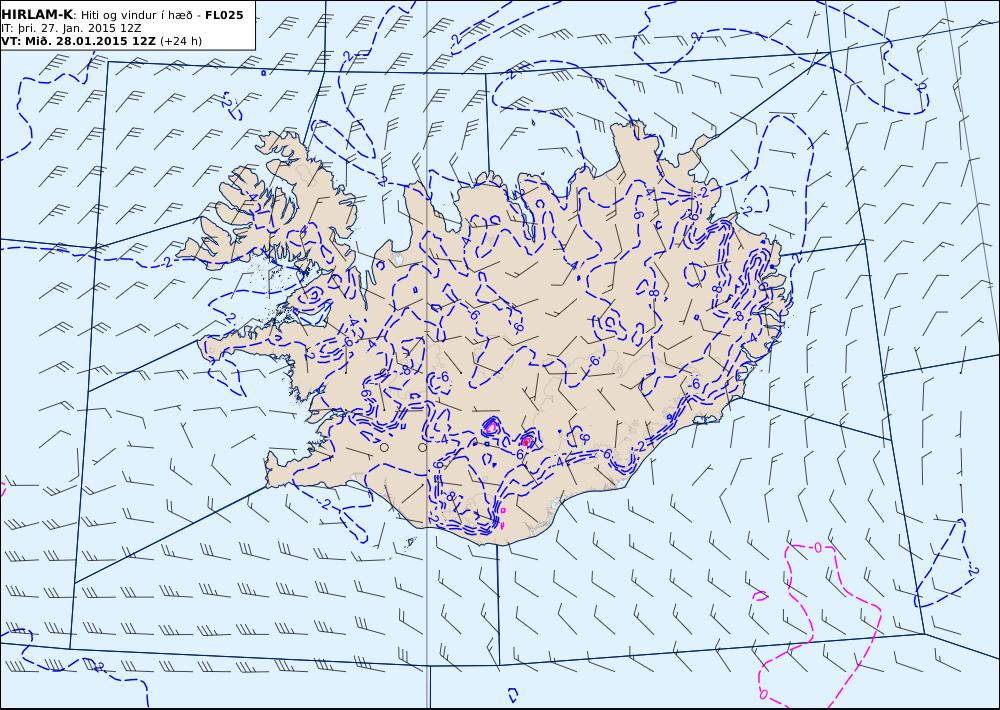The height and width of the screenshot is (710, 1000).
Task: Click the 'VT: Mið. 28.01.2015 12Z' valid time
Action: tap(78, 41)
